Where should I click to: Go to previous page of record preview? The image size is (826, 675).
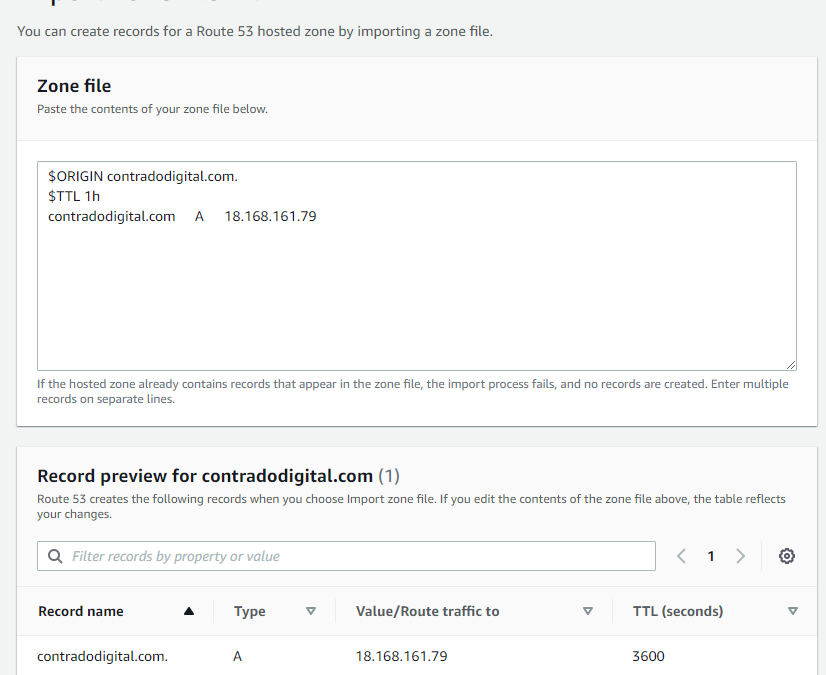click(x=681, y=556)
